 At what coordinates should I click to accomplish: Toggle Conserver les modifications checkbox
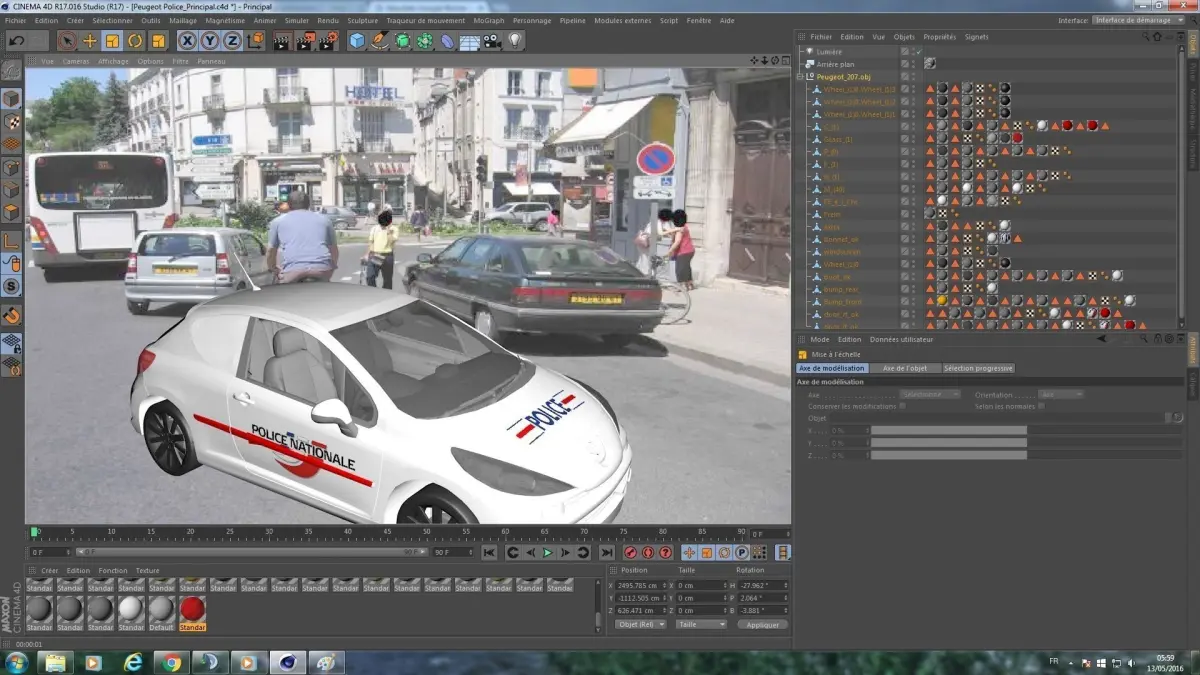click(902, 406)
